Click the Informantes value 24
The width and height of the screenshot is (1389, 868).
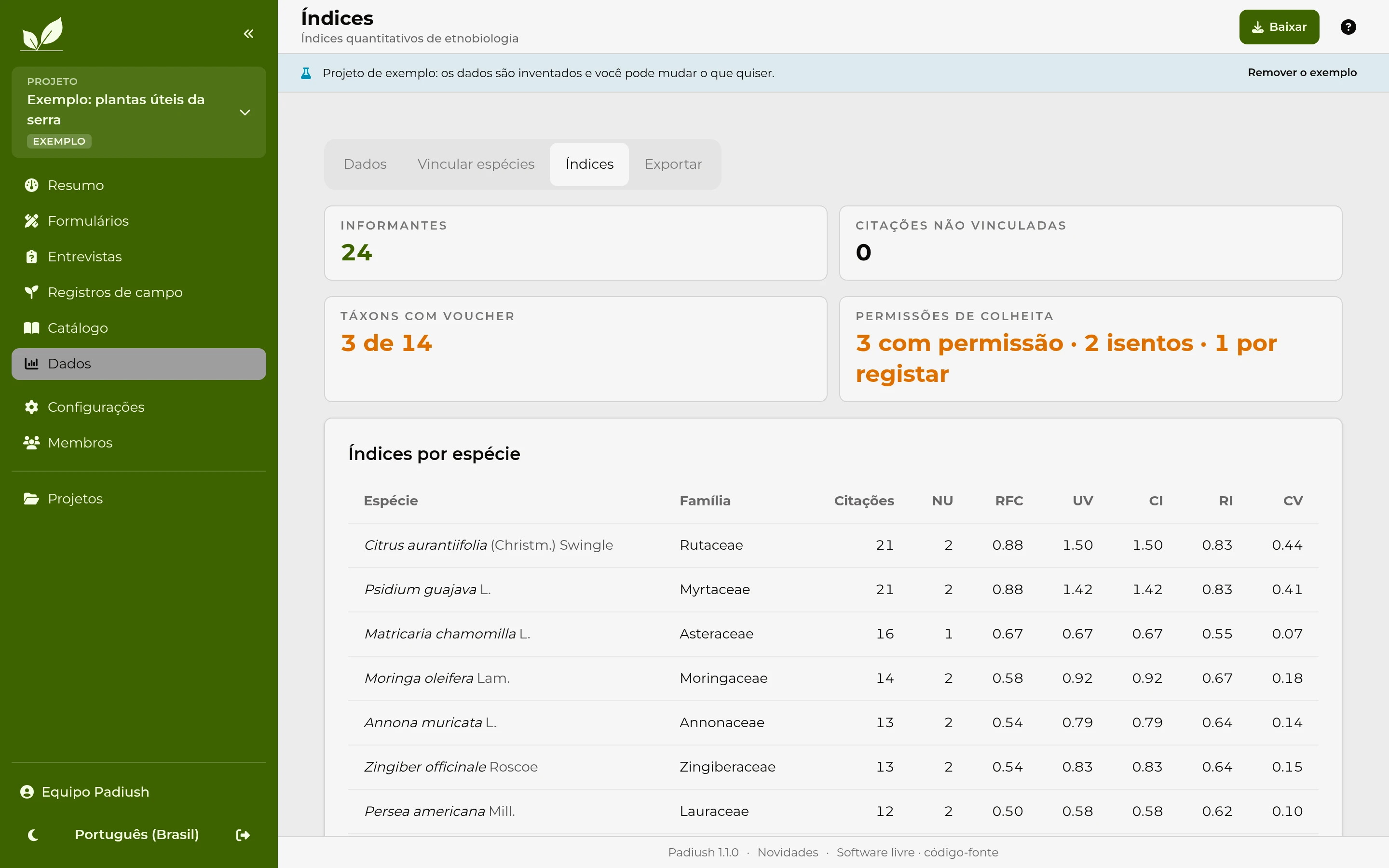(x=356, y=253)
